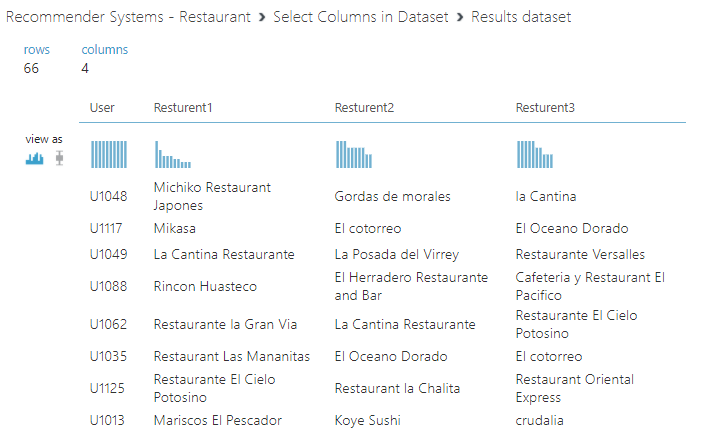Screen dimensions: 701x434
Task: Click the Results dataset breadcrumb
Action: (x=521, y=18)
